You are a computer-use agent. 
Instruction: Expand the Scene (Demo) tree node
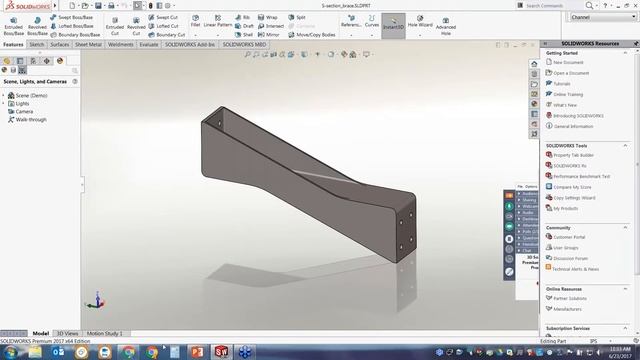4,96
